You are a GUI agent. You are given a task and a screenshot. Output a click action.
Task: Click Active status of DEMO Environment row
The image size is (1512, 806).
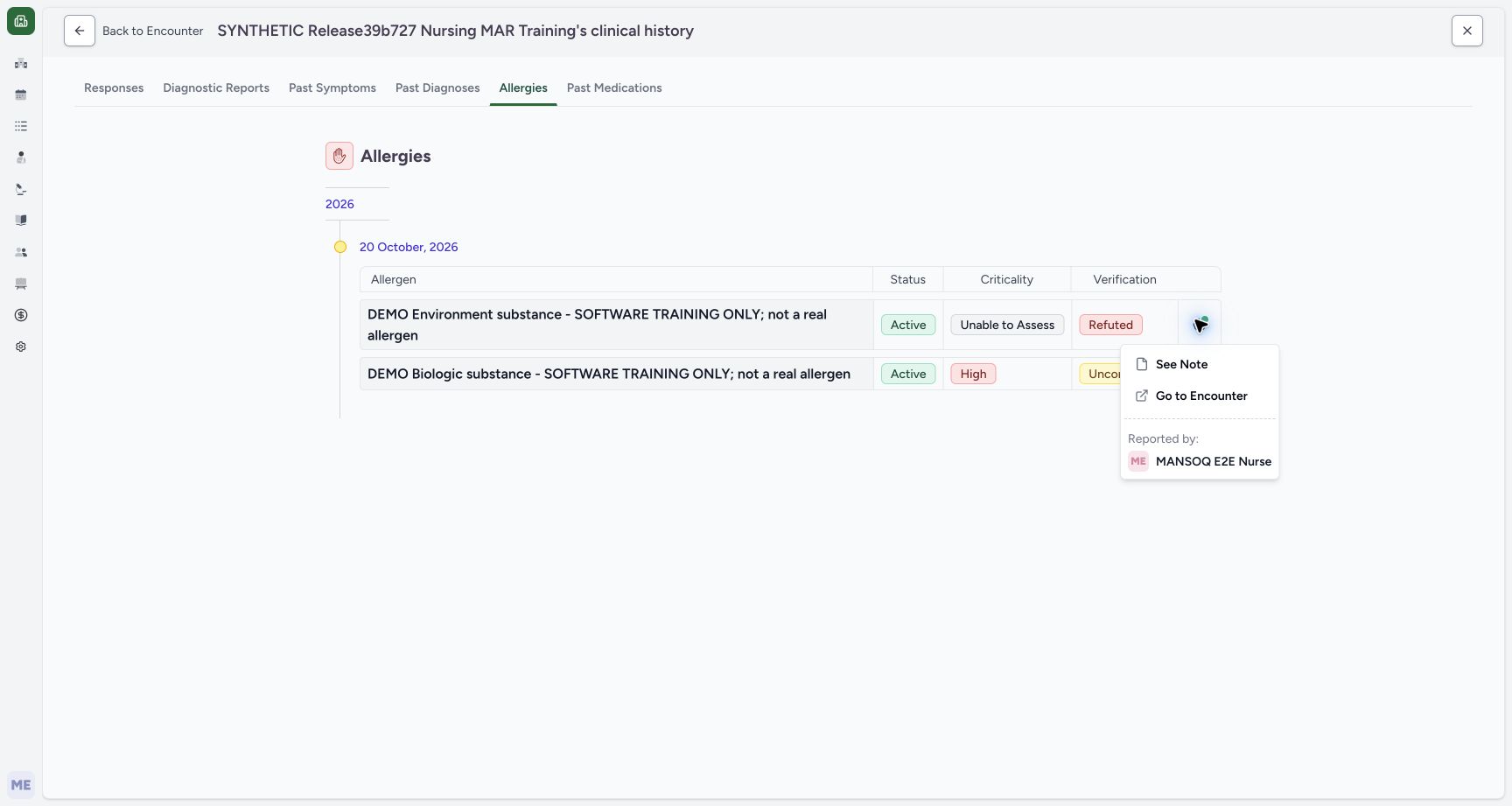tap(908, 325)
